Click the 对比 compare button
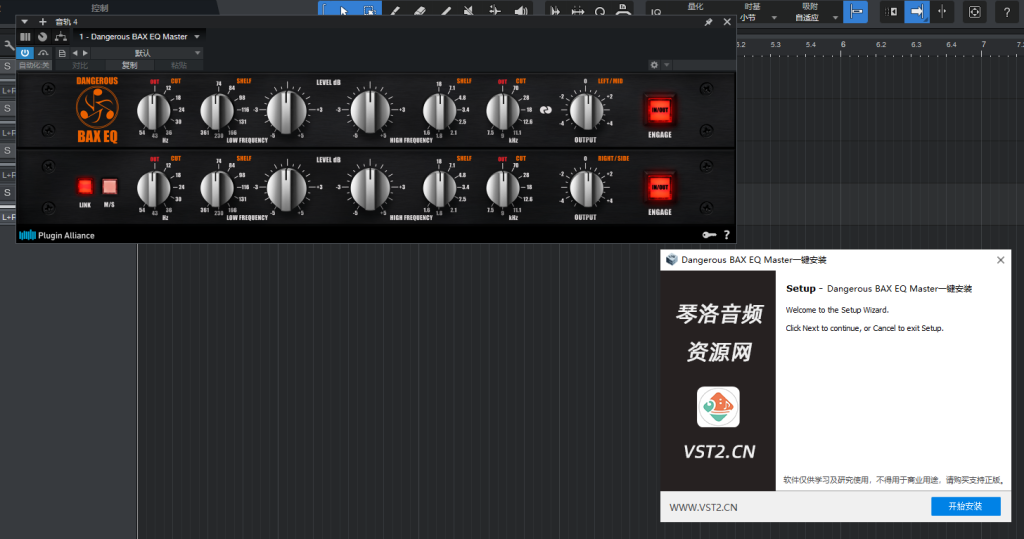This screenshot has height=539, width=1024. click(x=80, y=65)
